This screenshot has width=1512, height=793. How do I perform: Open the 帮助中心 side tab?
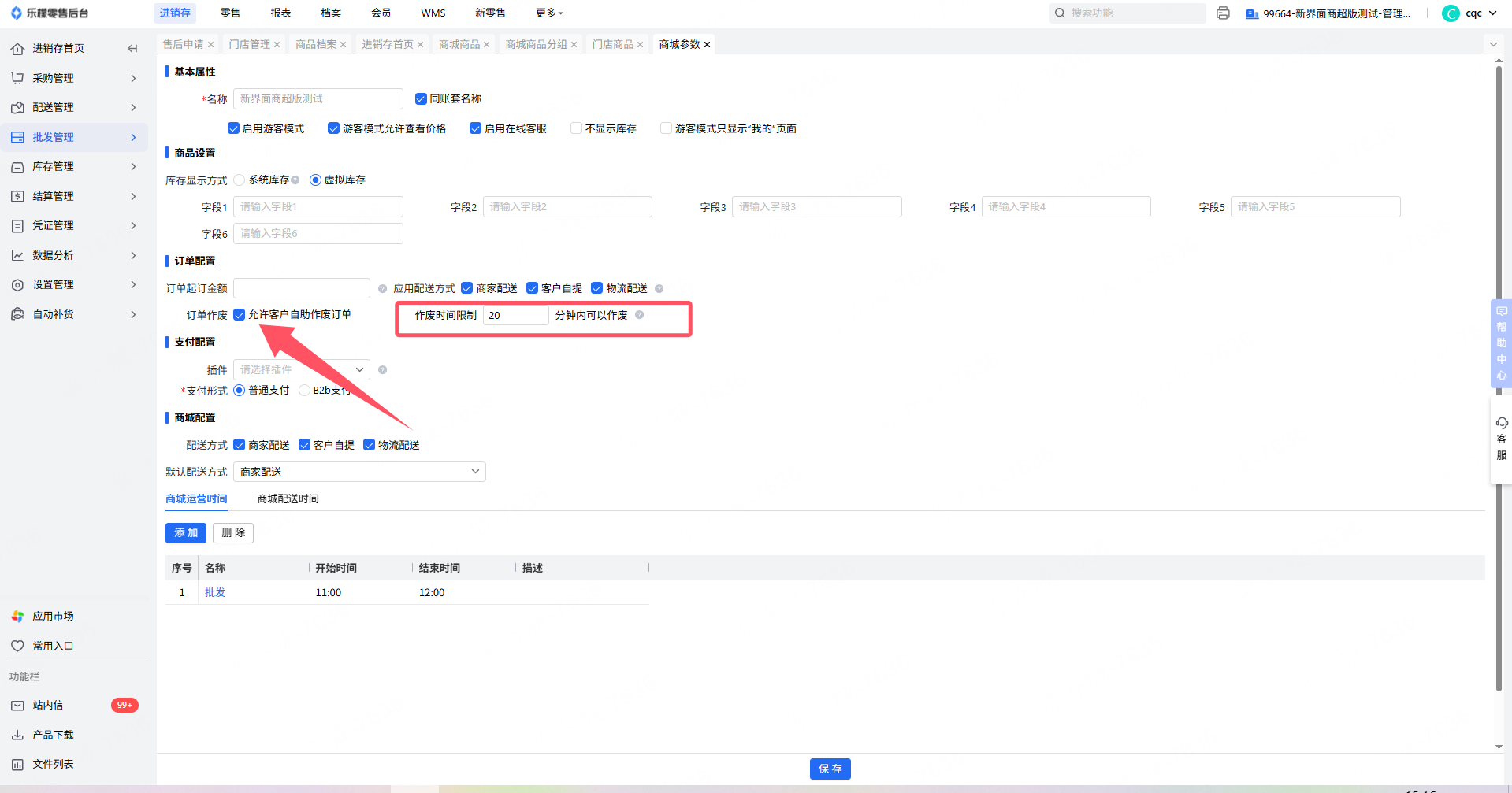point(1502,343)
